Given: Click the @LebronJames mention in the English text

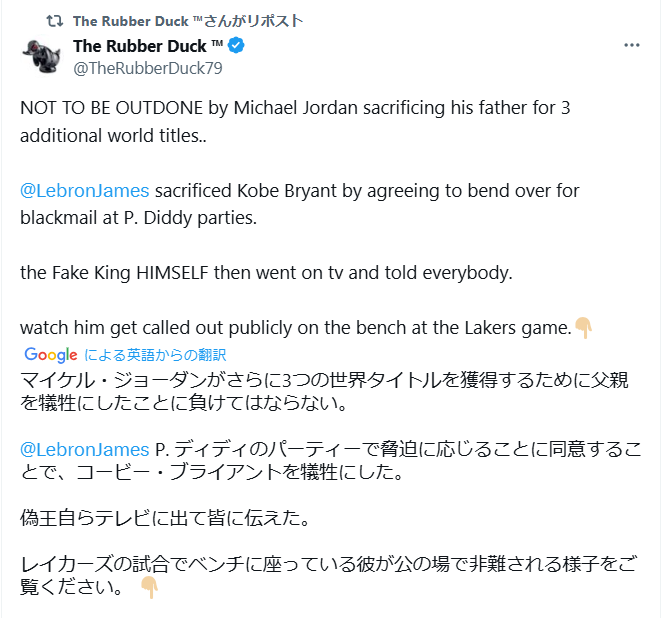Looking at the screenshot, I should tap(84, 190).
